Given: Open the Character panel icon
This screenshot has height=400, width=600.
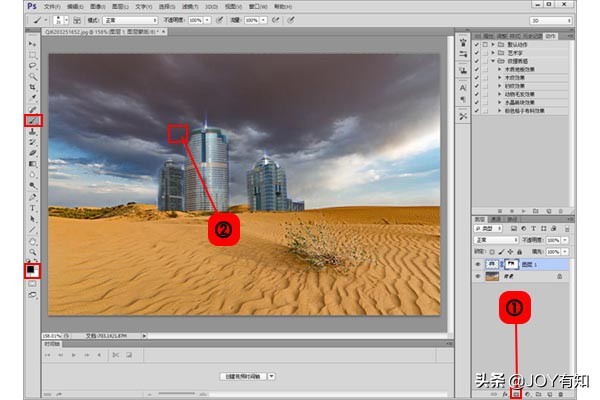Looking at the screenshot, I should (x=463, y=88).
